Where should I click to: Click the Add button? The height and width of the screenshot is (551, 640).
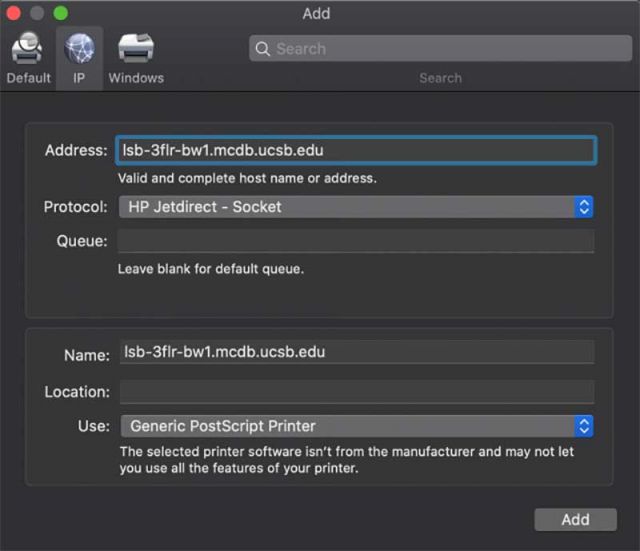click(576, 520)
